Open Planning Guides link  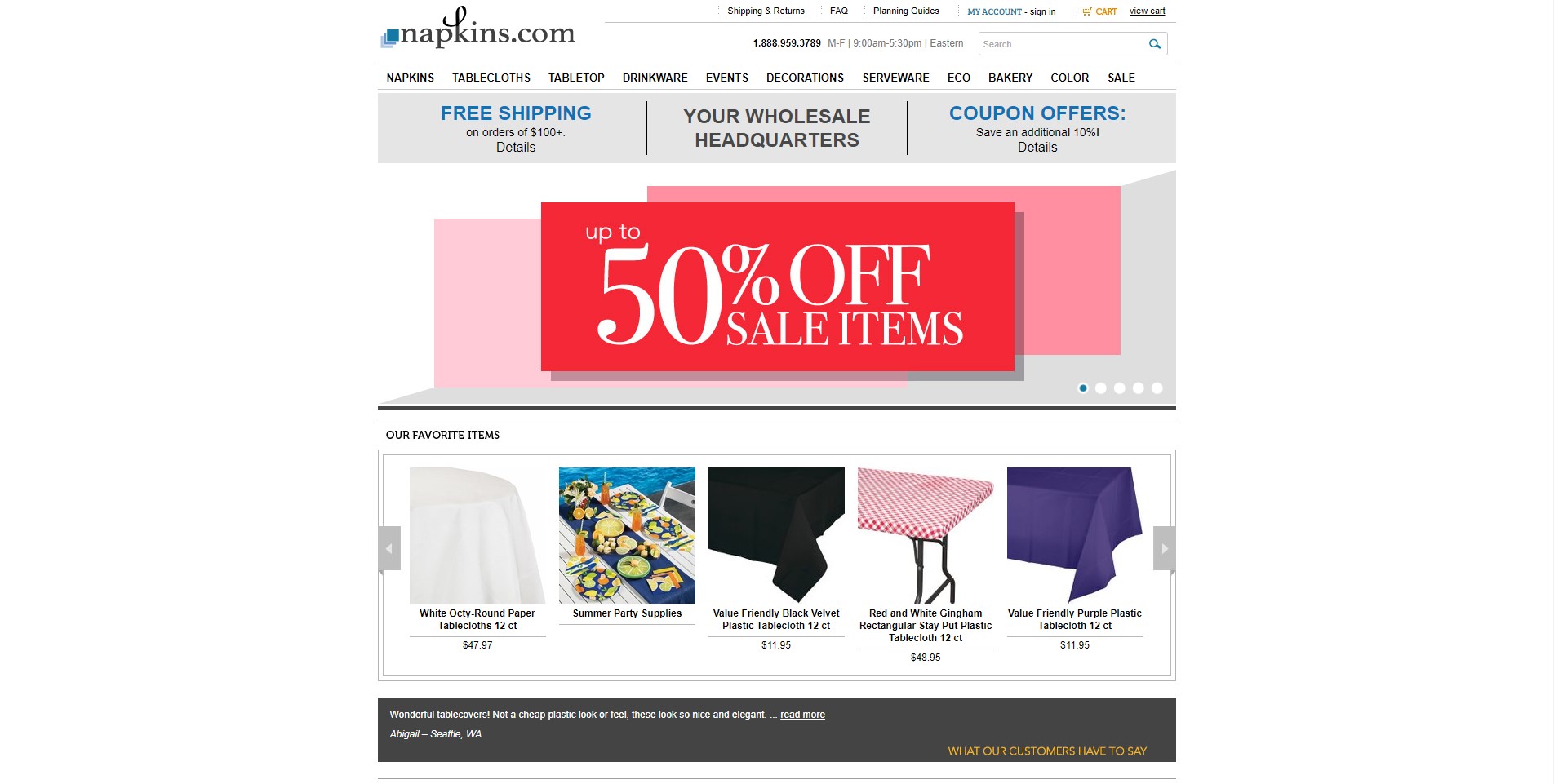[x=906, y=11]
